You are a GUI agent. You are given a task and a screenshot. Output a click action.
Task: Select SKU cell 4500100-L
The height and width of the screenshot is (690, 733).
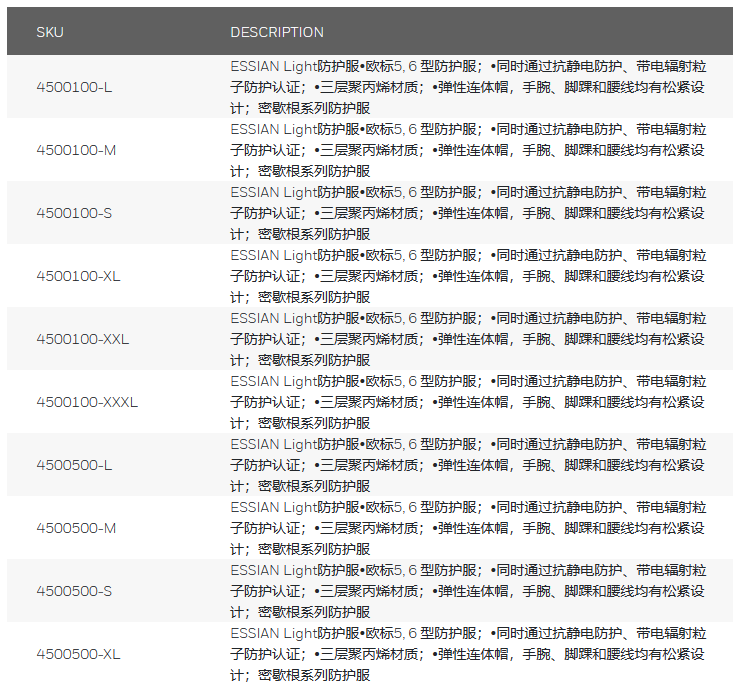point(74,87)
